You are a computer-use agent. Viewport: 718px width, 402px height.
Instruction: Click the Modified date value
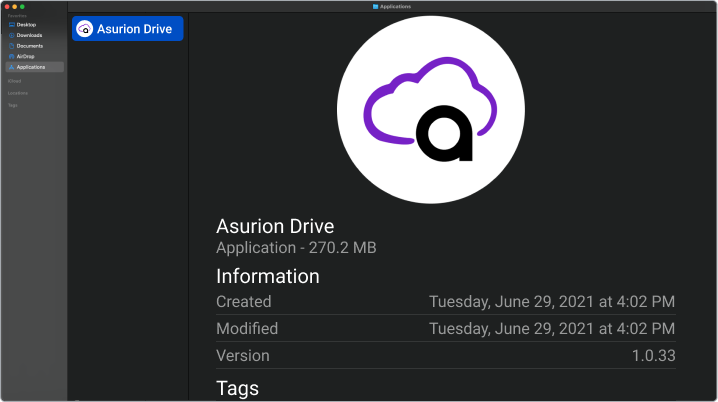coord(552,328)
